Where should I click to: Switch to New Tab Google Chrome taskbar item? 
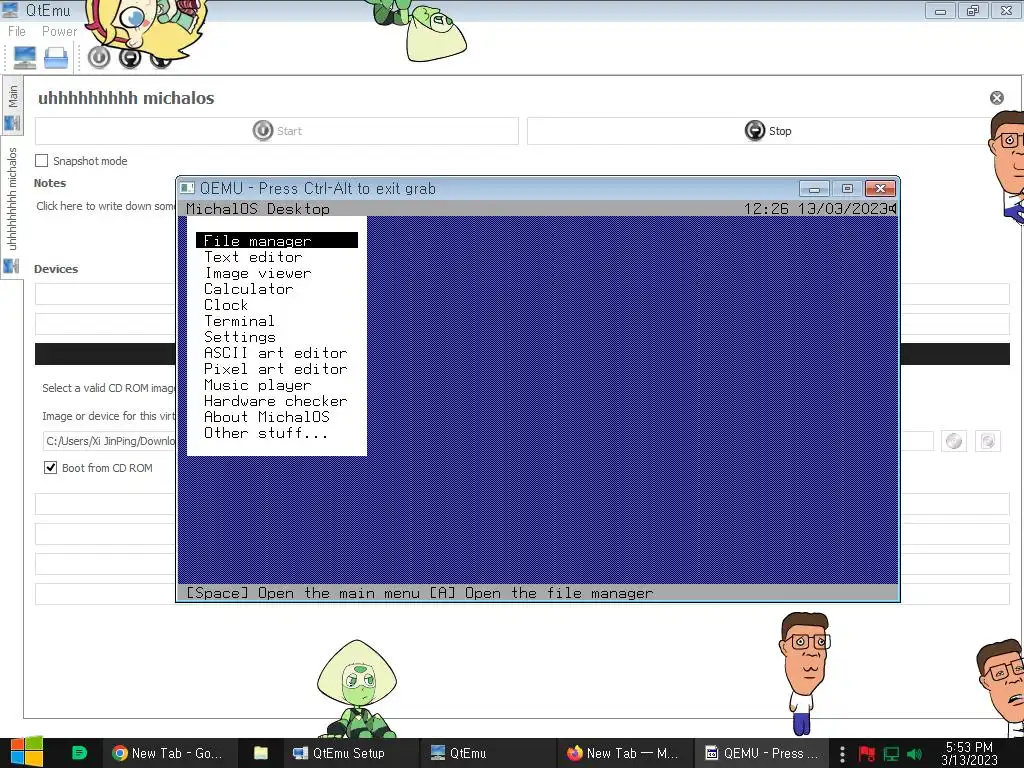pos(168,753)
